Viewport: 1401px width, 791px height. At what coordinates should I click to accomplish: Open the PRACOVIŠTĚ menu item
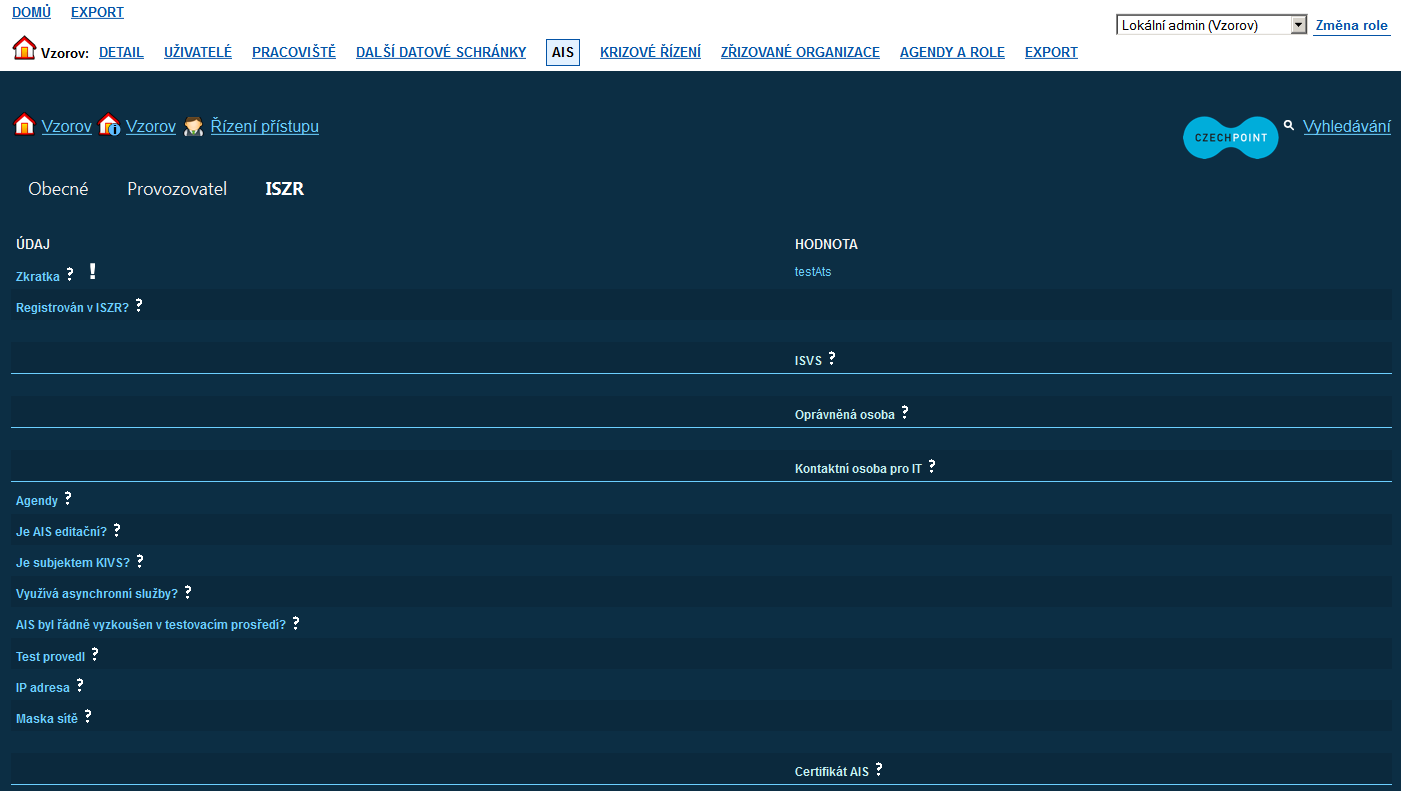pos(294,52)
